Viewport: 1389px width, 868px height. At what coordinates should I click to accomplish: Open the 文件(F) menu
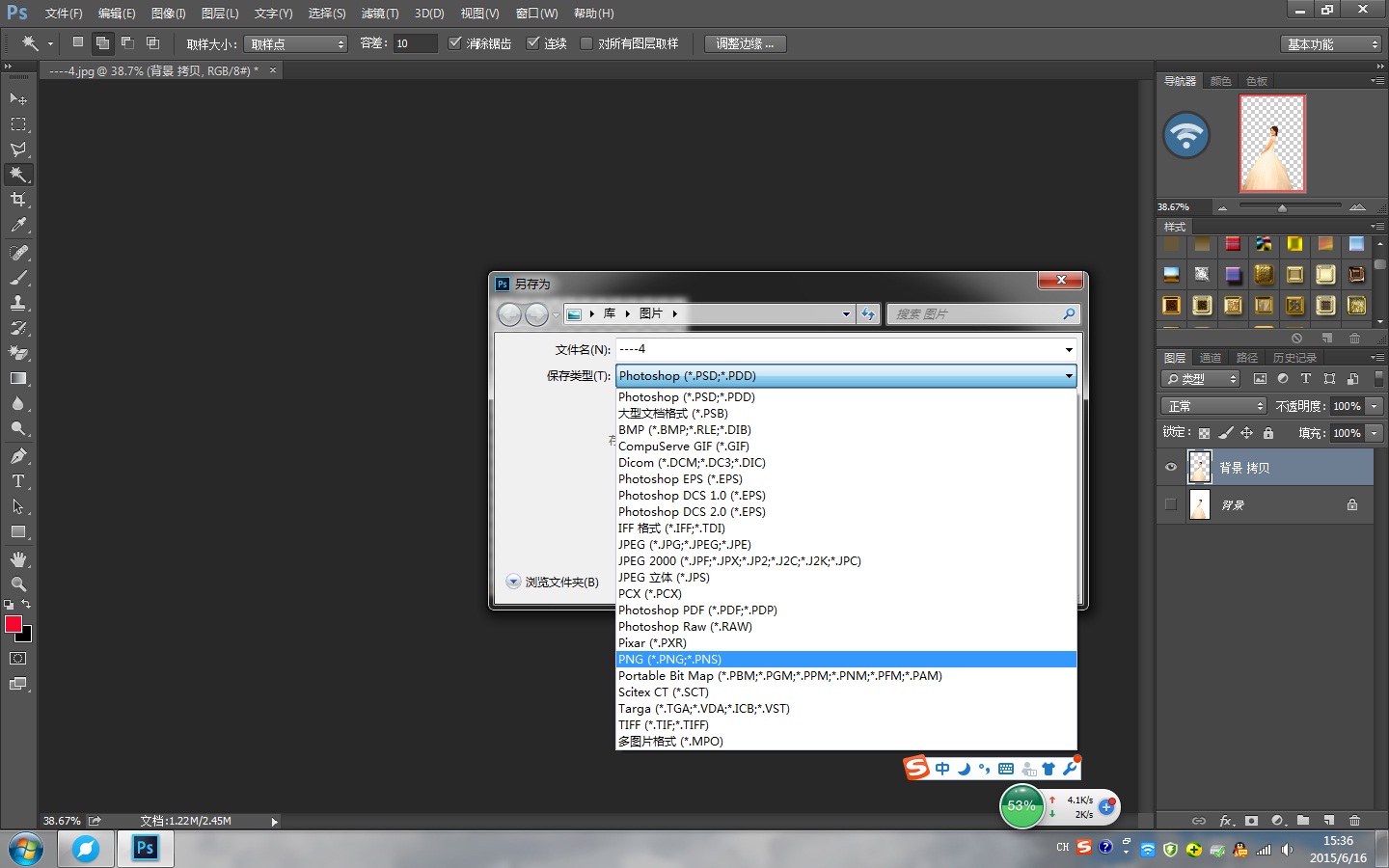click(x=64, y=14)
